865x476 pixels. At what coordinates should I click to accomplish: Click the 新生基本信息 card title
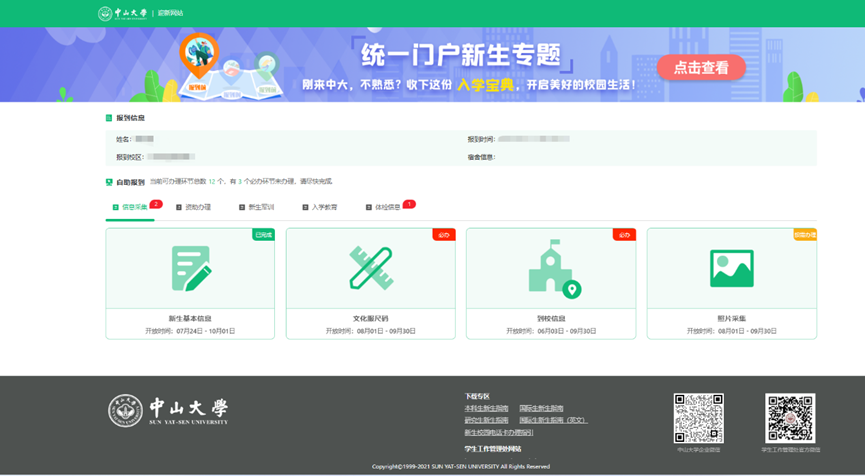(x=190, y=319)
